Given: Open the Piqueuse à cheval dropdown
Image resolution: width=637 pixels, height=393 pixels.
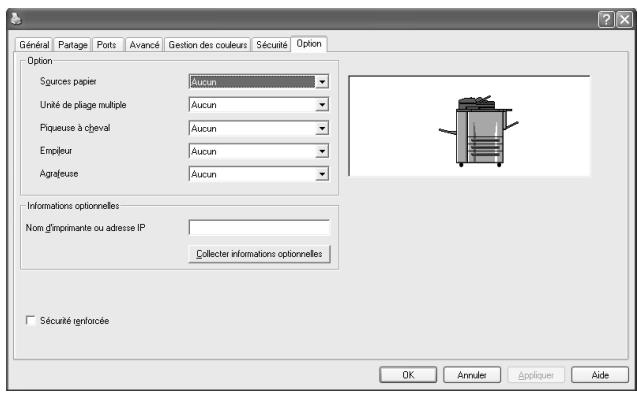Looking at the screenshot, I should coord(259,128).
